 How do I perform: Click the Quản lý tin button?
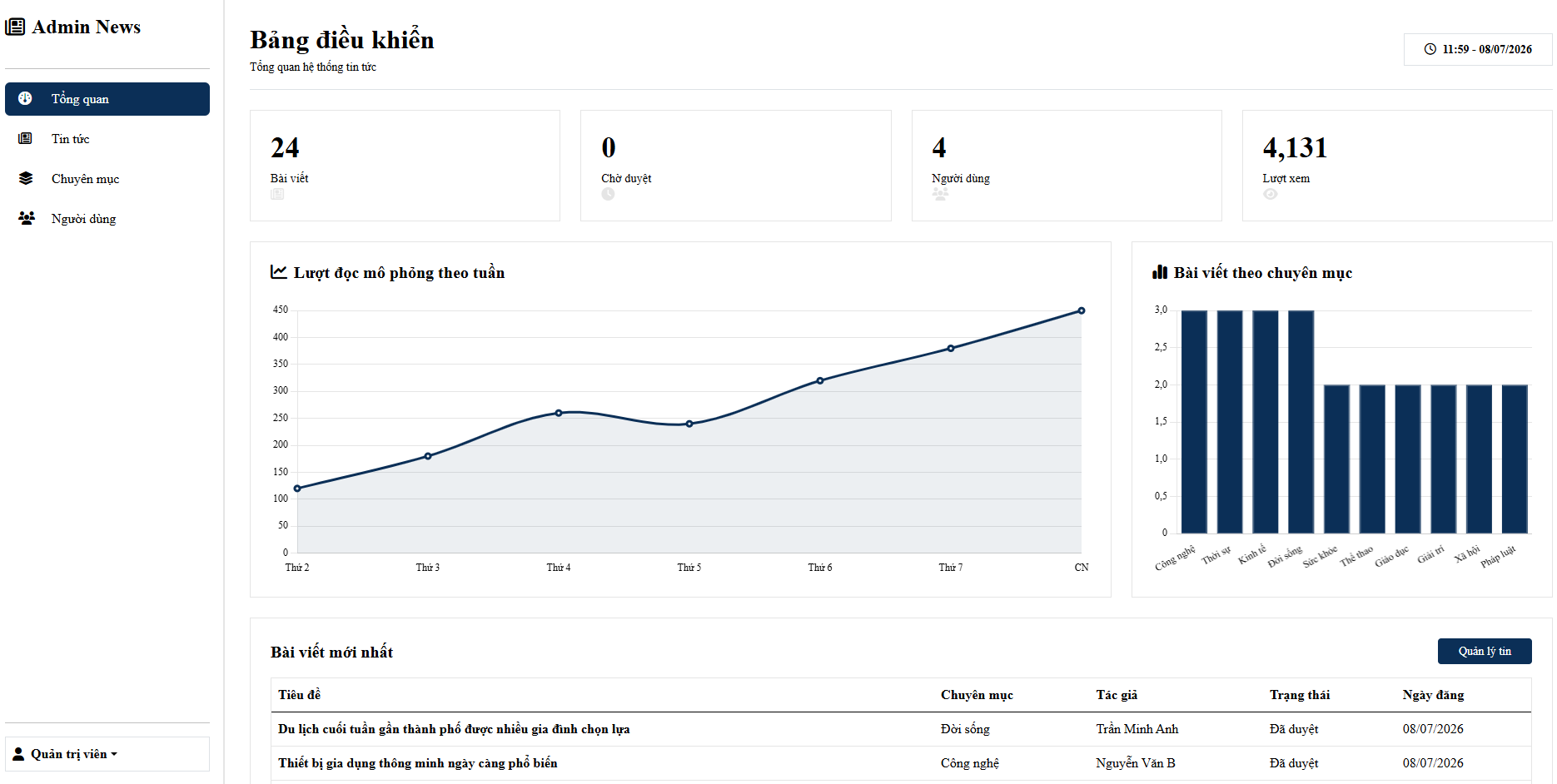[x=1485, y=652]
